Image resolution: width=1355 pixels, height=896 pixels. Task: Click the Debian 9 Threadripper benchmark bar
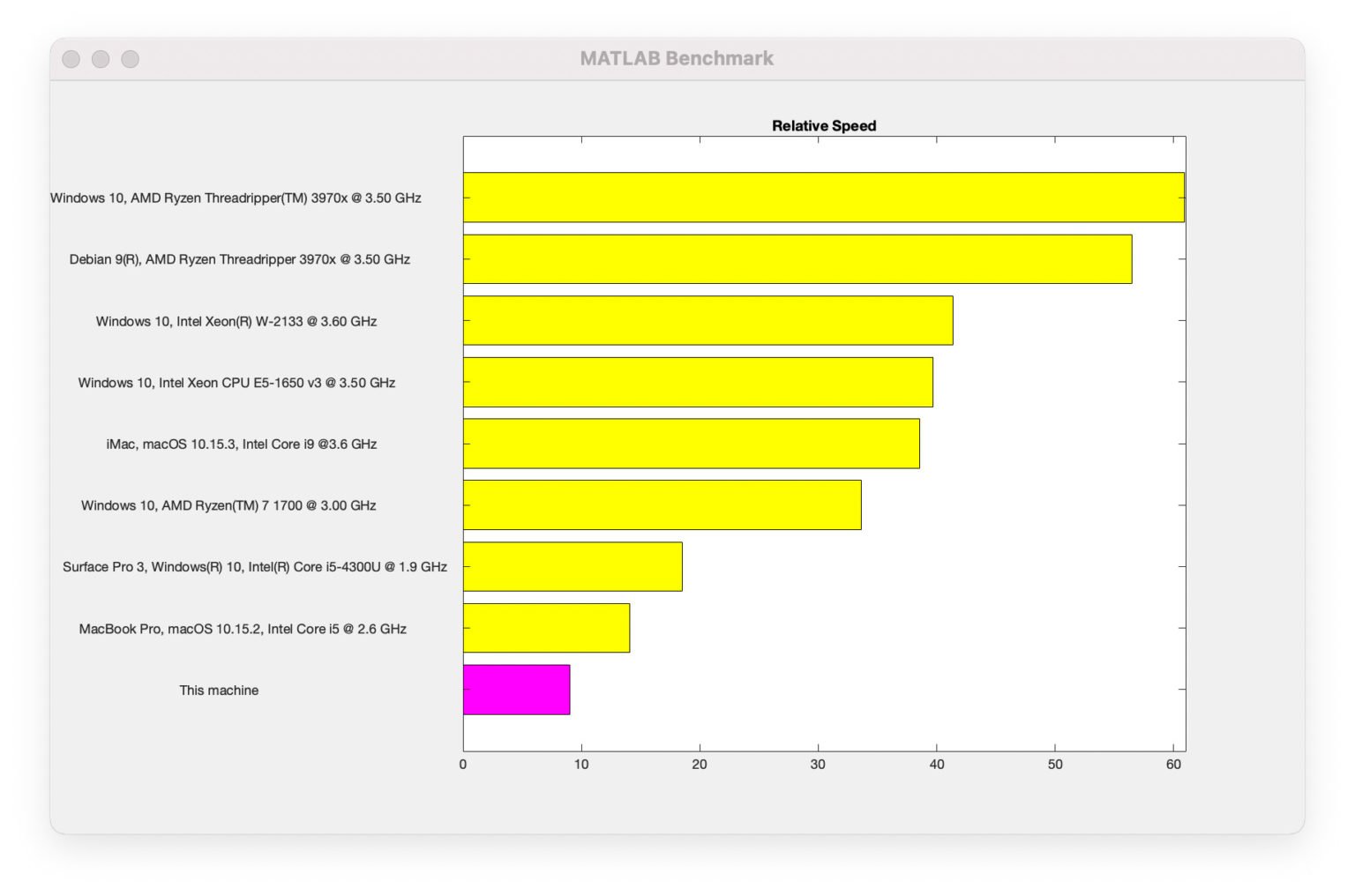click(x=794, y=259)
